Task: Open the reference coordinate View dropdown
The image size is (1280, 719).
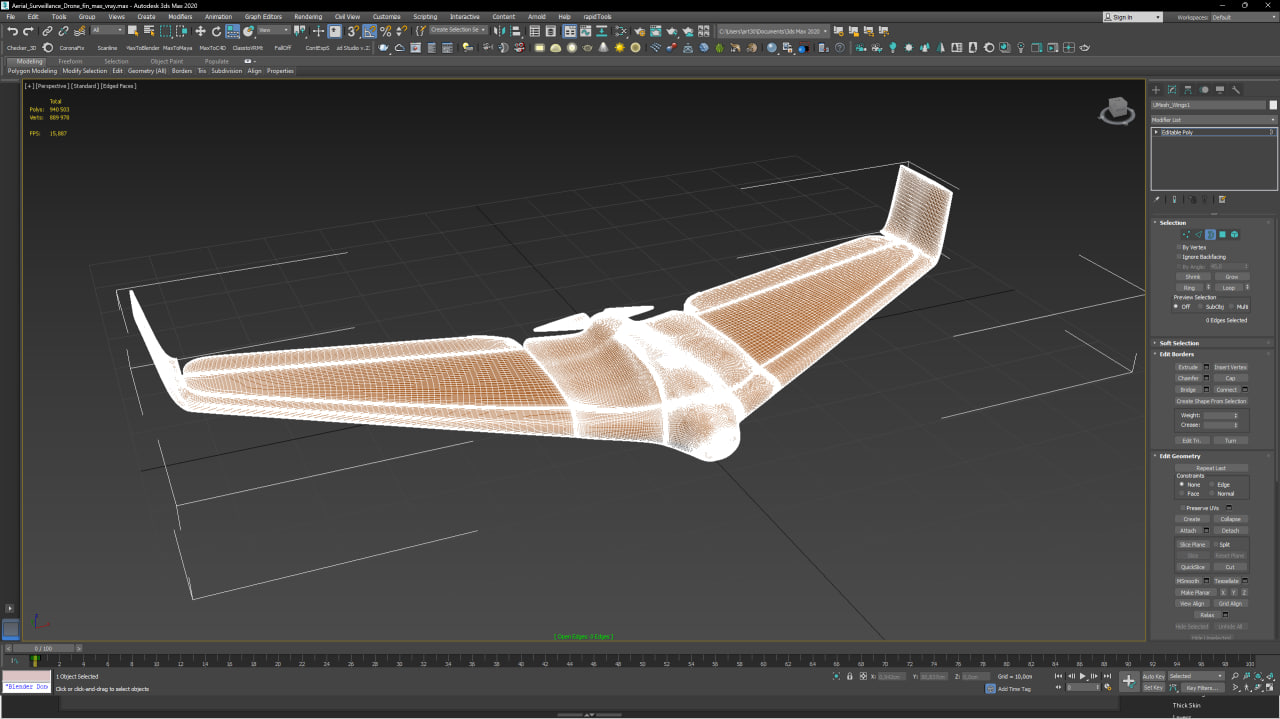Action: click(273, 30)
